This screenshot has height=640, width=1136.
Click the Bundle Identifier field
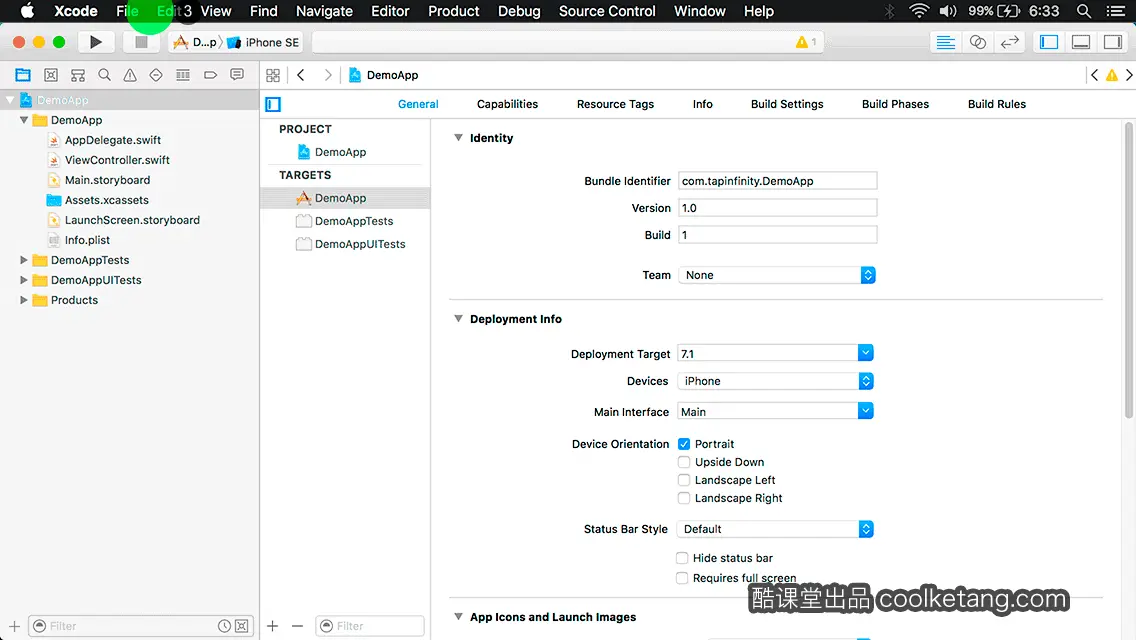[777, 180]
